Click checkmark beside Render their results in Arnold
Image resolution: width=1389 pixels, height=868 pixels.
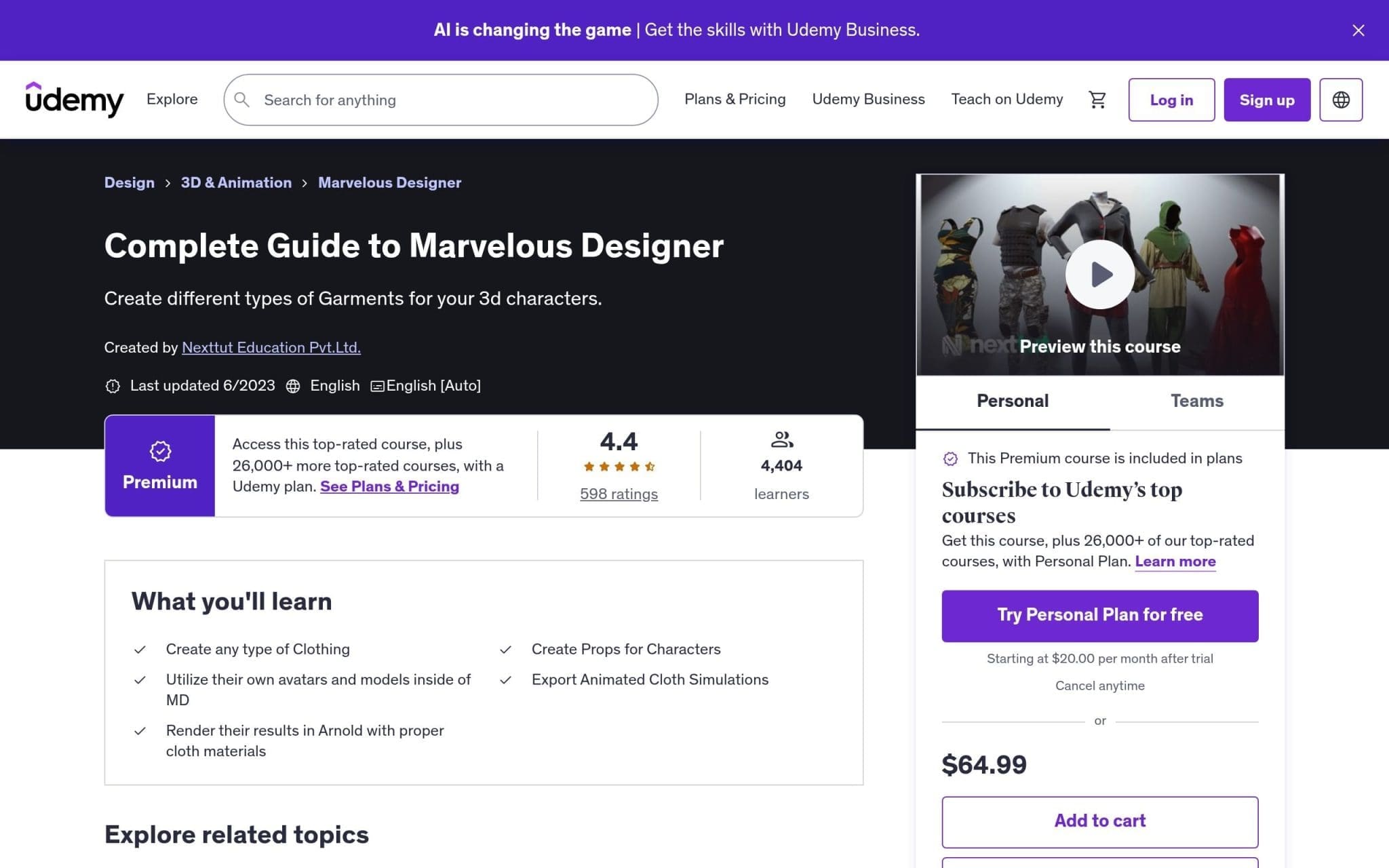click(x=140, y=731)
